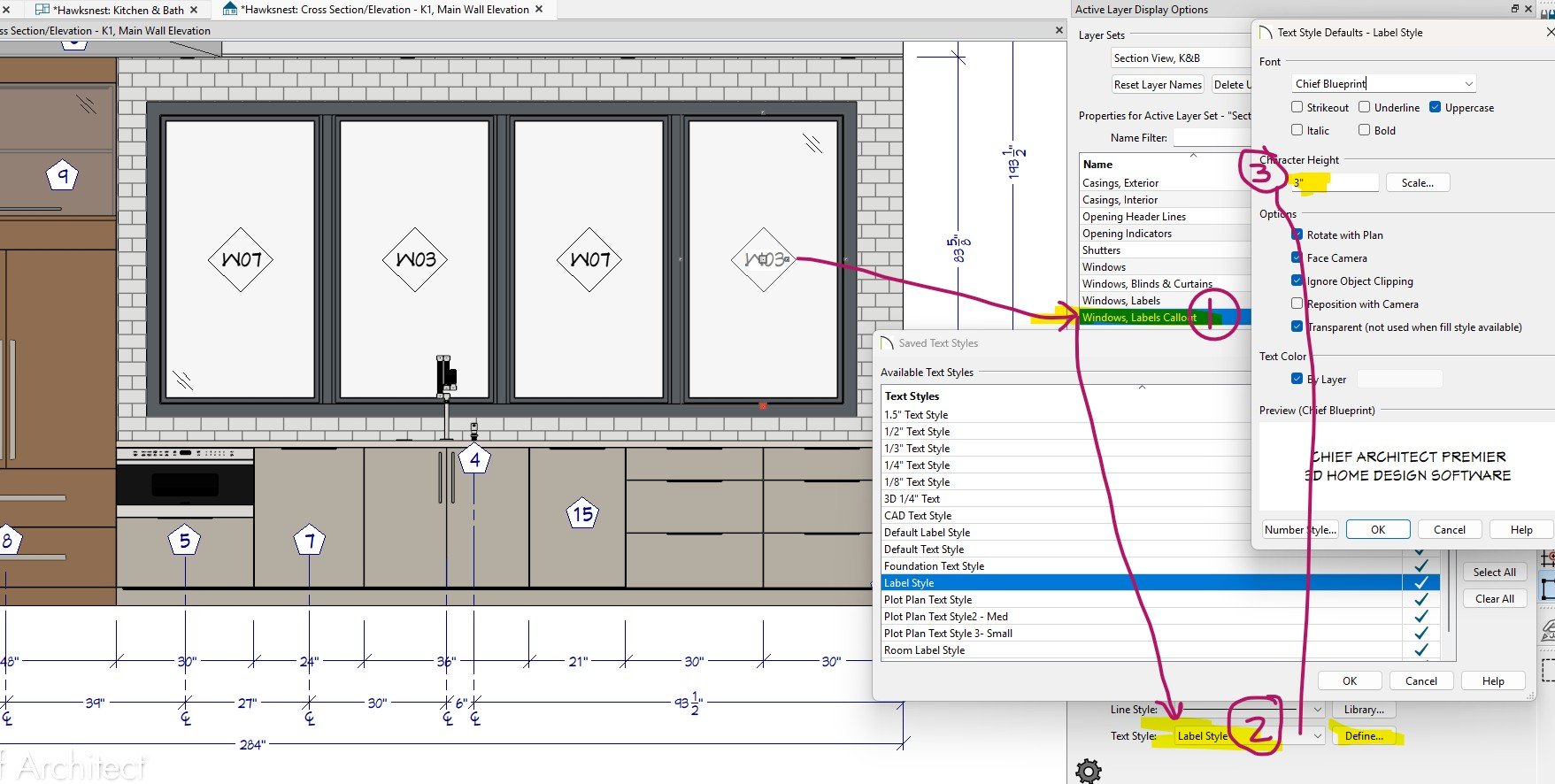Enable Reposition with Camera checkbox
The image size is (1555, 784).
[1297, 304]
